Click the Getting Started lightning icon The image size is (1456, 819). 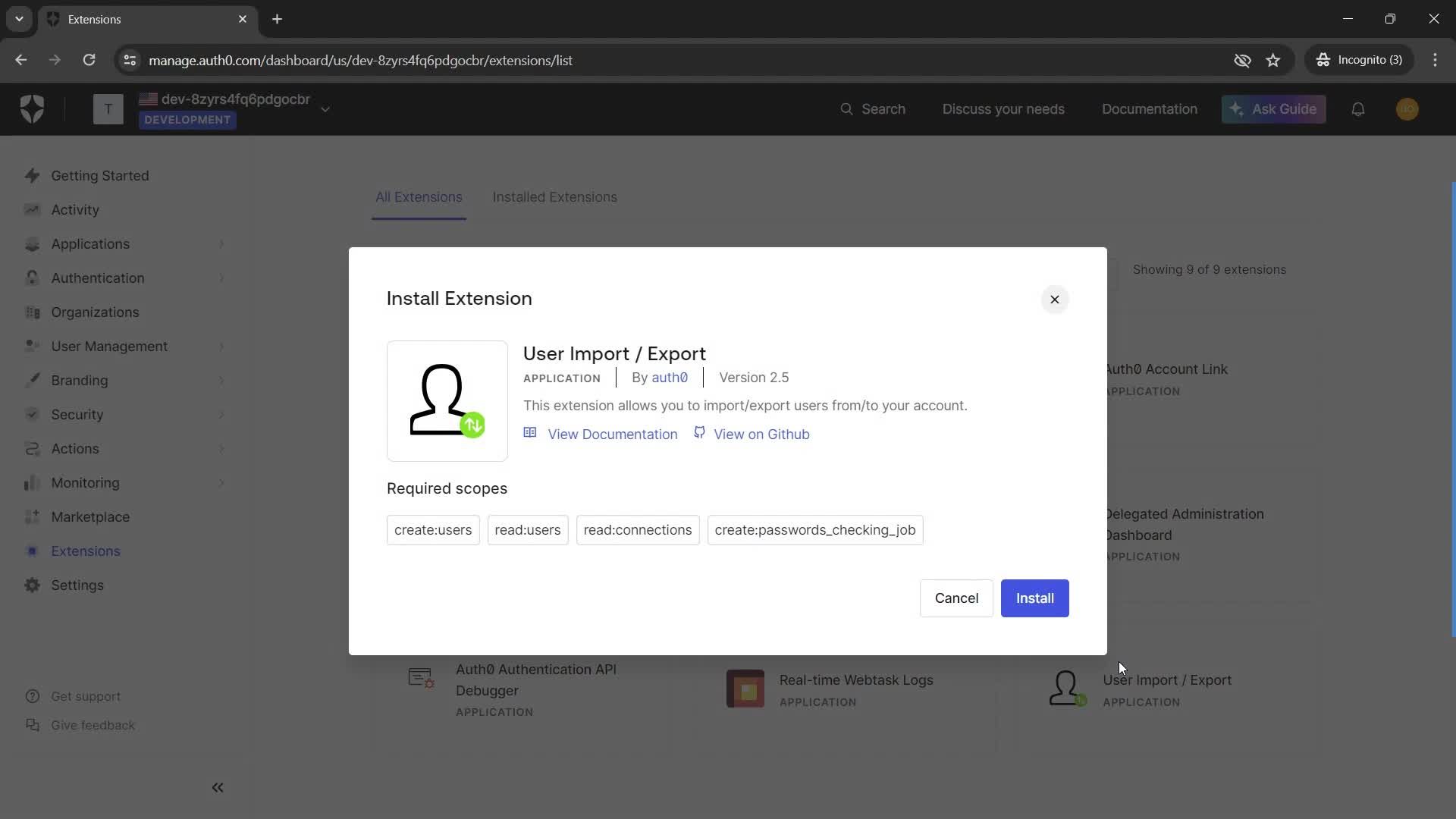tap(32, 176)
